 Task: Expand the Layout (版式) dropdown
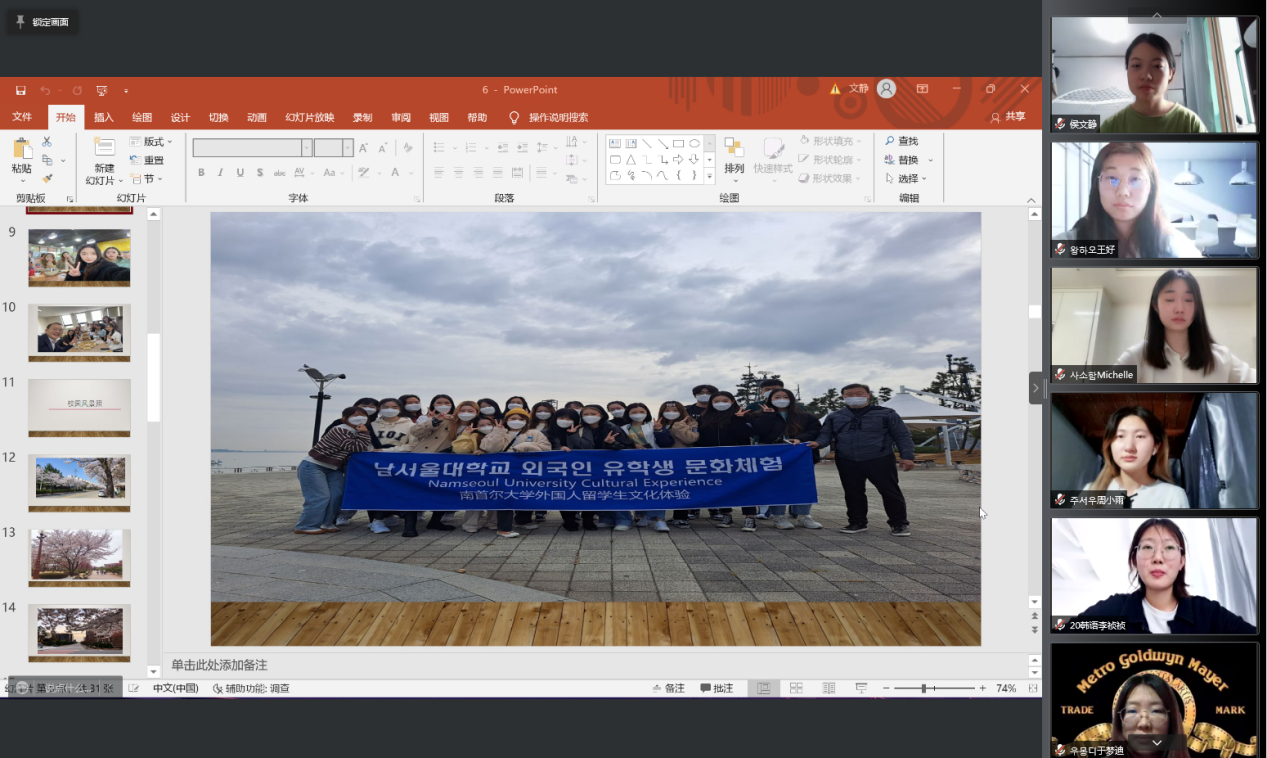pos(170,142)
